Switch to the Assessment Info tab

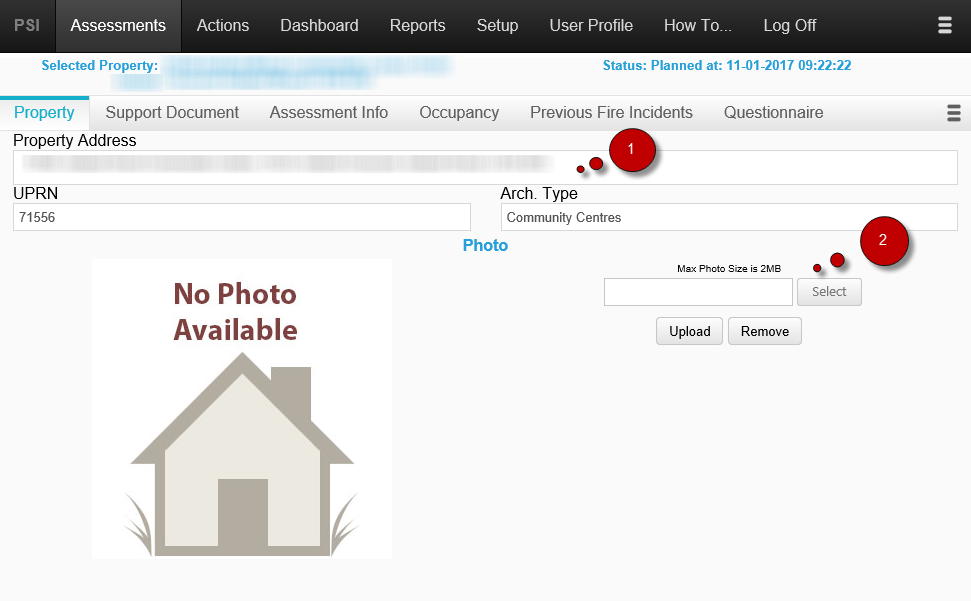click(x=328, y=112)
